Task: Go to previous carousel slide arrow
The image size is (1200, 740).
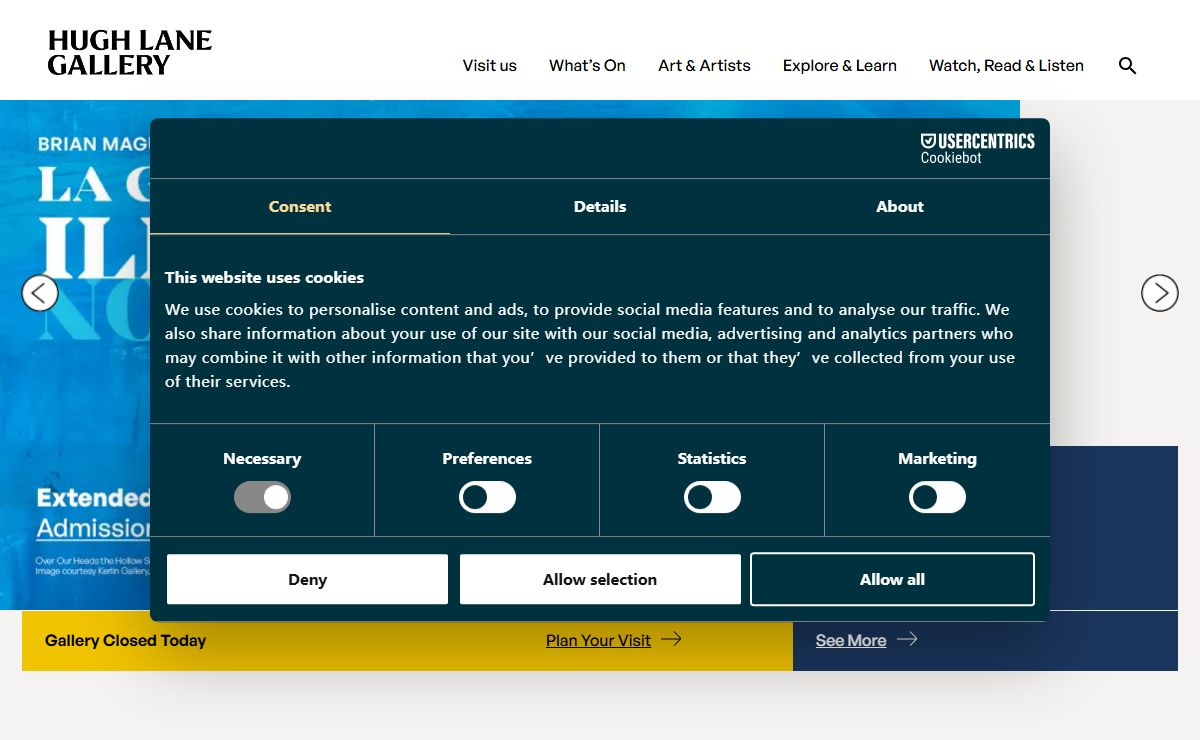Action: (40, 293)
